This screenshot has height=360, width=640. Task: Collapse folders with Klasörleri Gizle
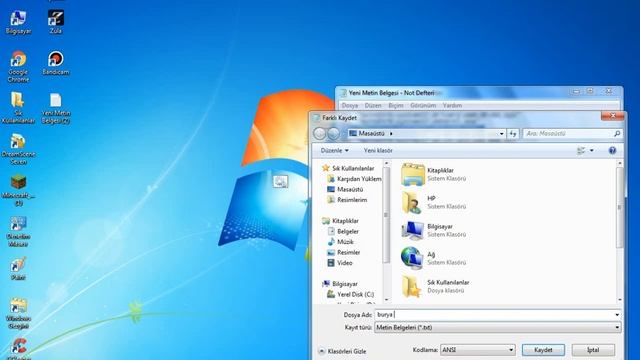coord(342,351)
